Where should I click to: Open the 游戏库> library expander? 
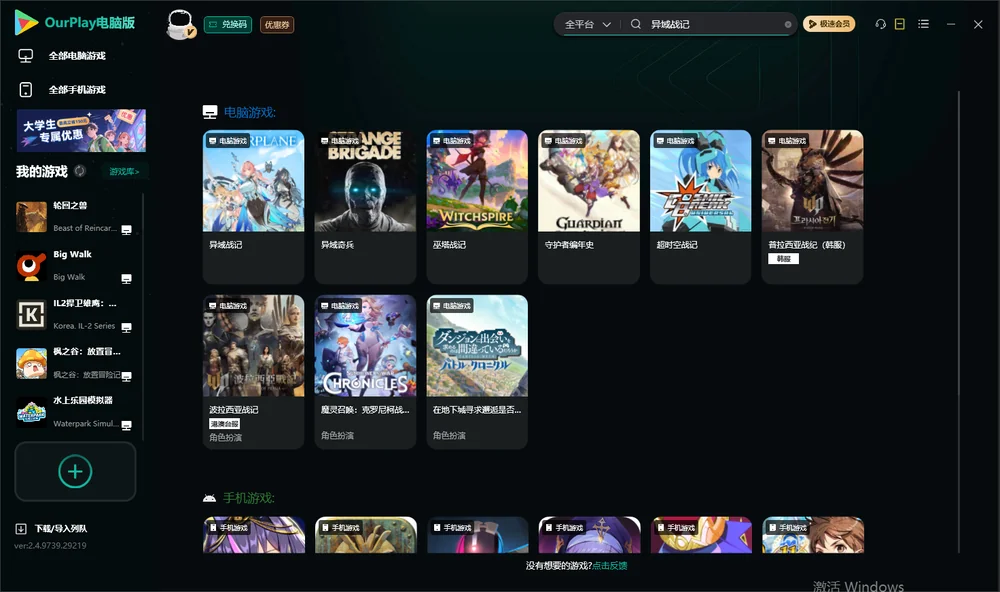pyautogui.click(x=124, y=172)
